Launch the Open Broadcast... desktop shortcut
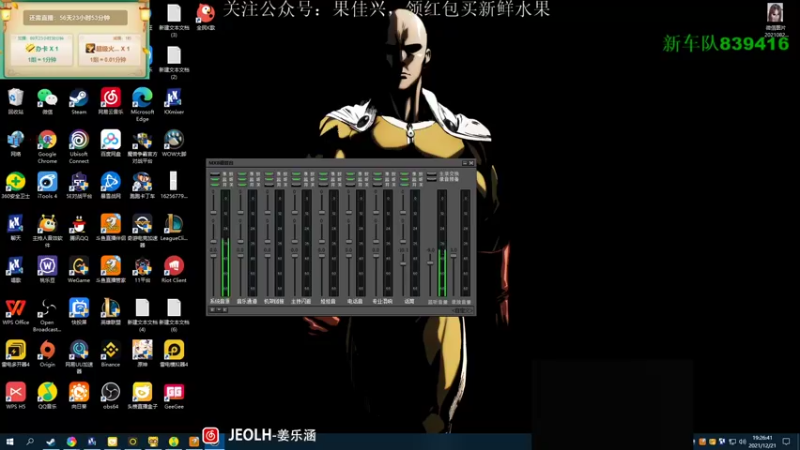The width and height of the screenshot is (800, 450). pos(47,315)
